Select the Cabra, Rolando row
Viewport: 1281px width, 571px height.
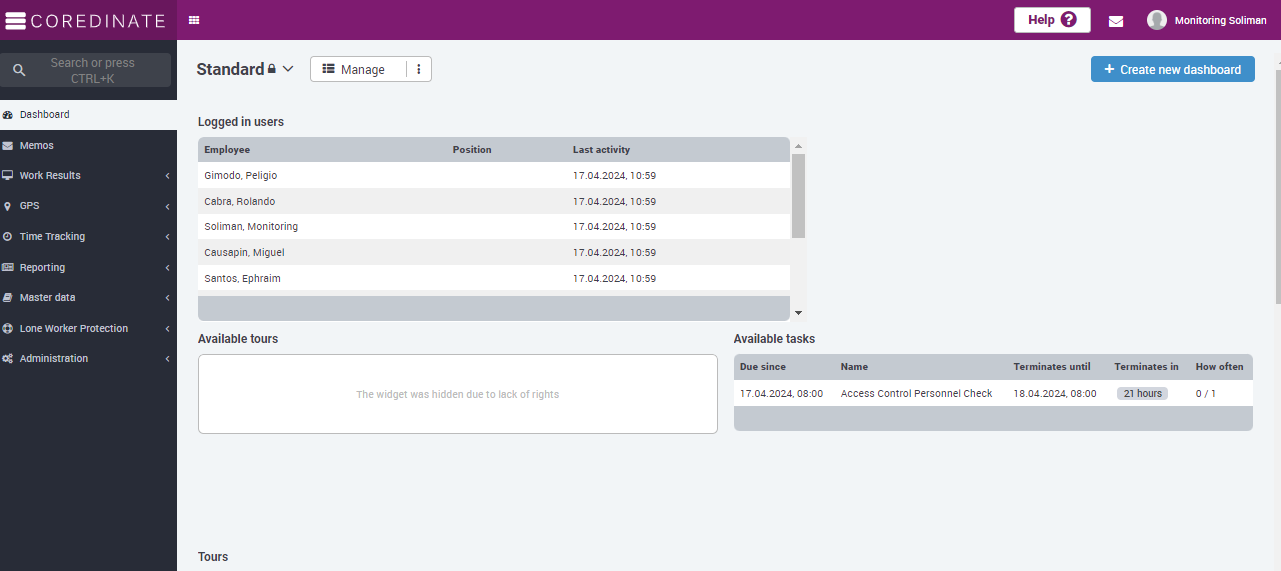click(494, 201)
